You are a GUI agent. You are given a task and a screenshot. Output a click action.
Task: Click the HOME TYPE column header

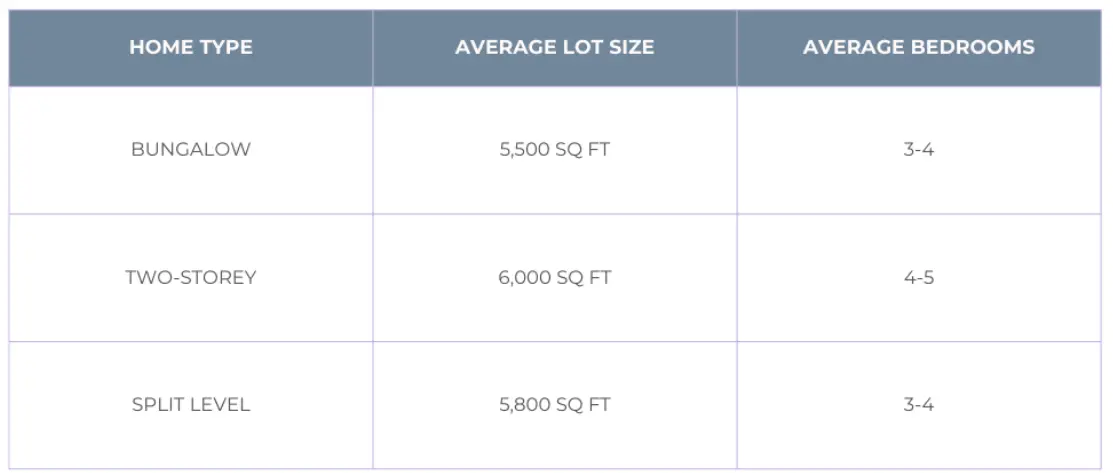[191, 47]
